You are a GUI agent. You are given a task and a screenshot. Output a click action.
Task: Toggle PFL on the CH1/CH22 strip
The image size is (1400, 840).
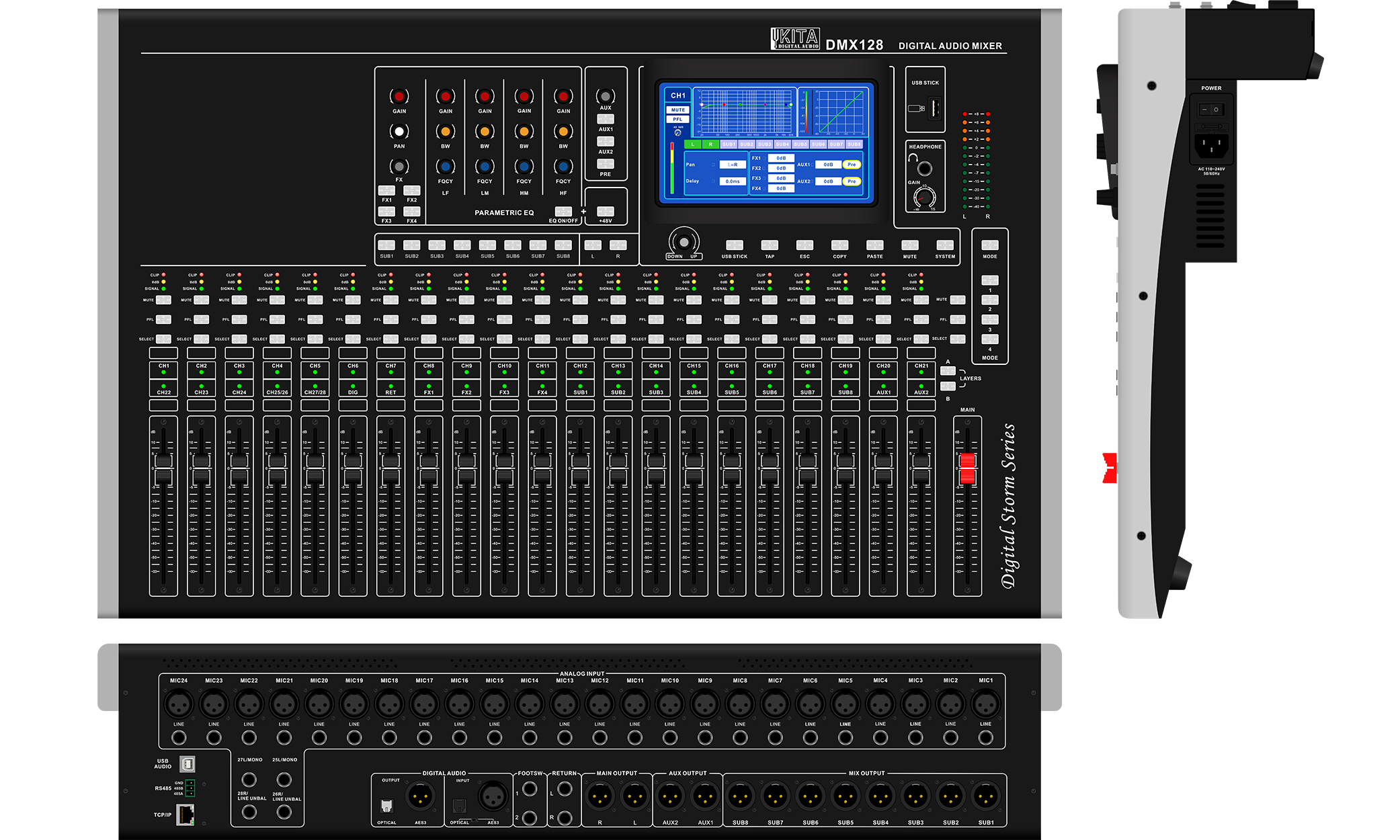tap(163, 319)
